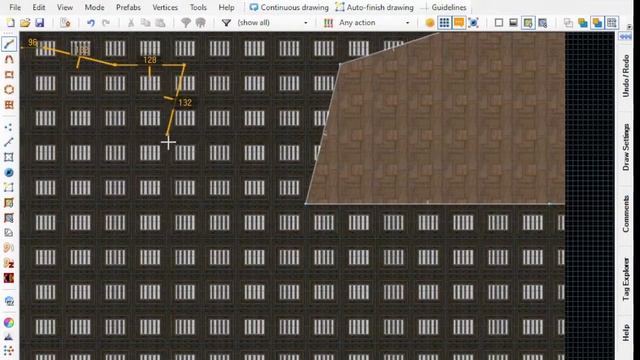
Task: Click the sound environment Z icon
Action: (9, 263)
